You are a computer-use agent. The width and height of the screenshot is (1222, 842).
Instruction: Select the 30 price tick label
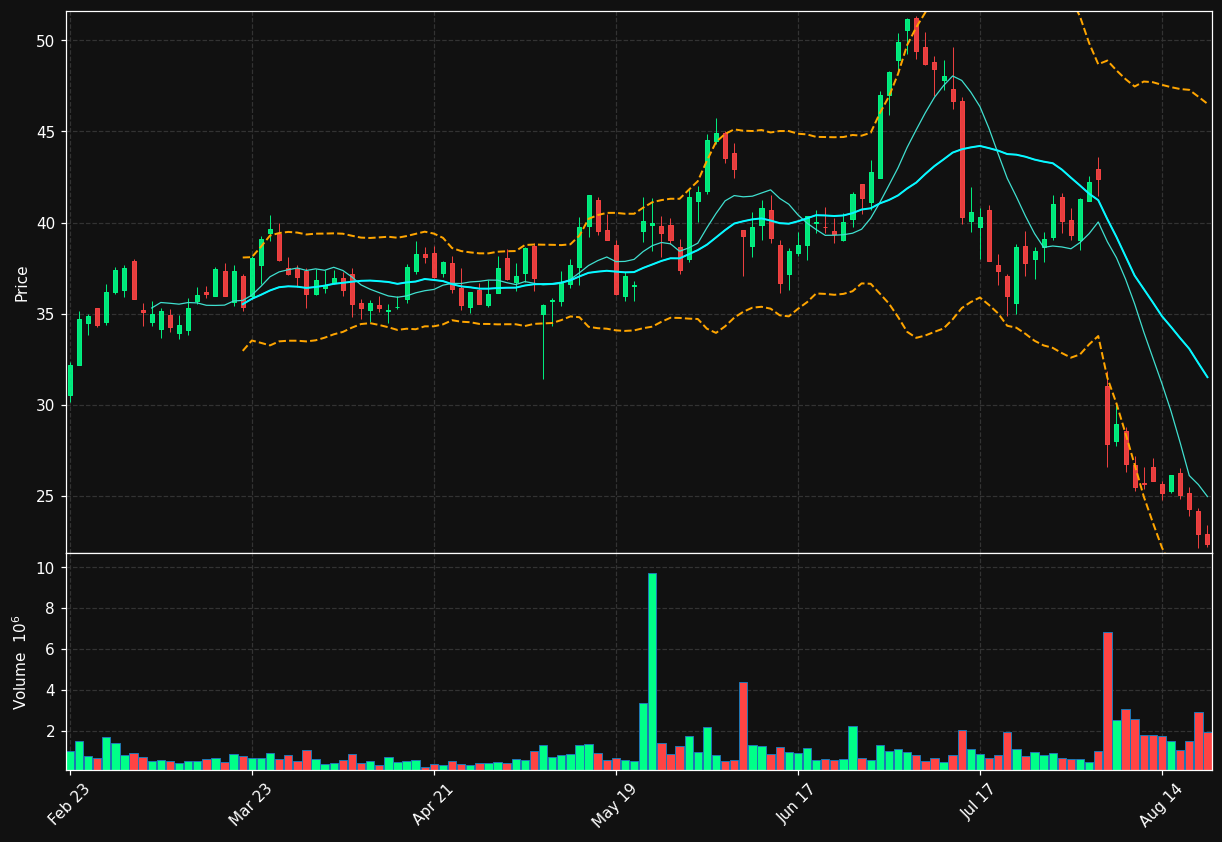(48, 405)
